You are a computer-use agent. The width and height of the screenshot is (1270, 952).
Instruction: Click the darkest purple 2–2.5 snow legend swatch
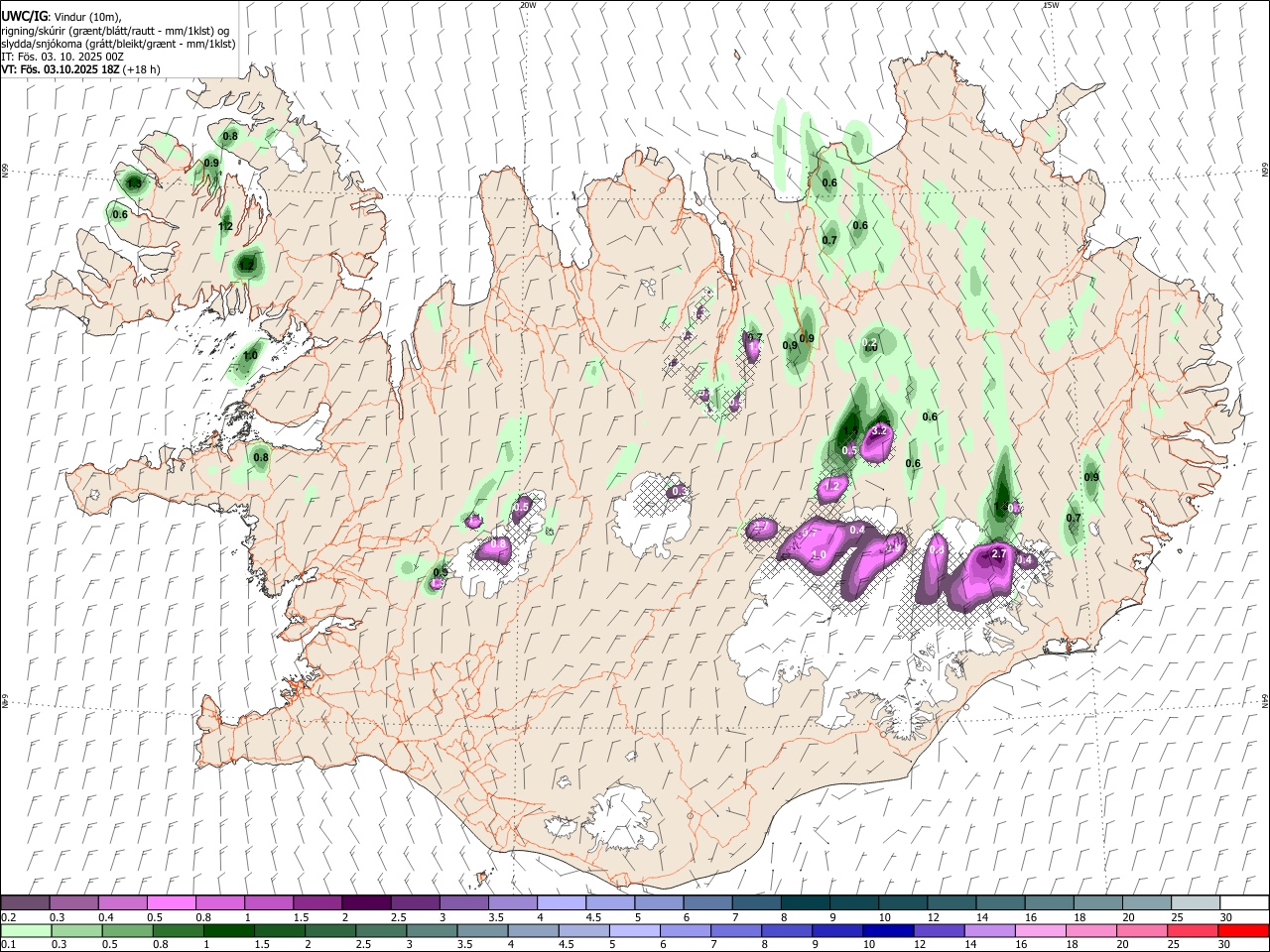365,902
